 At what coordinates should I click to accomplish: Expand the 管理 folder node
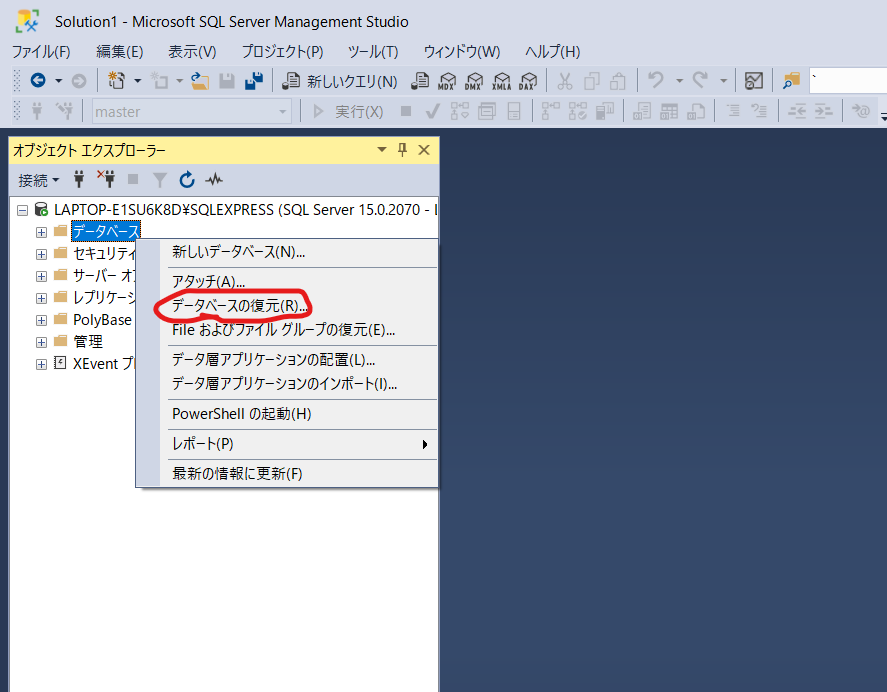(x=41, y=342)
